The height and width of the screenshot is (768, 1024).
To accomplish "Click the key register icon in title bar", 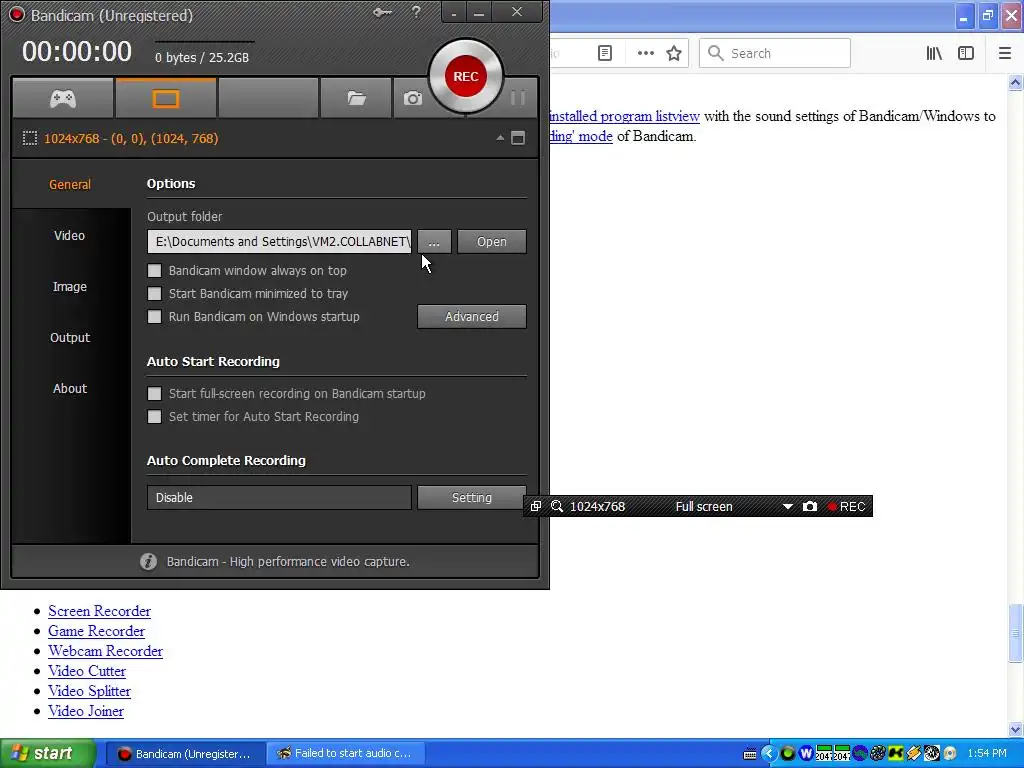I will (x=382, y=12).
